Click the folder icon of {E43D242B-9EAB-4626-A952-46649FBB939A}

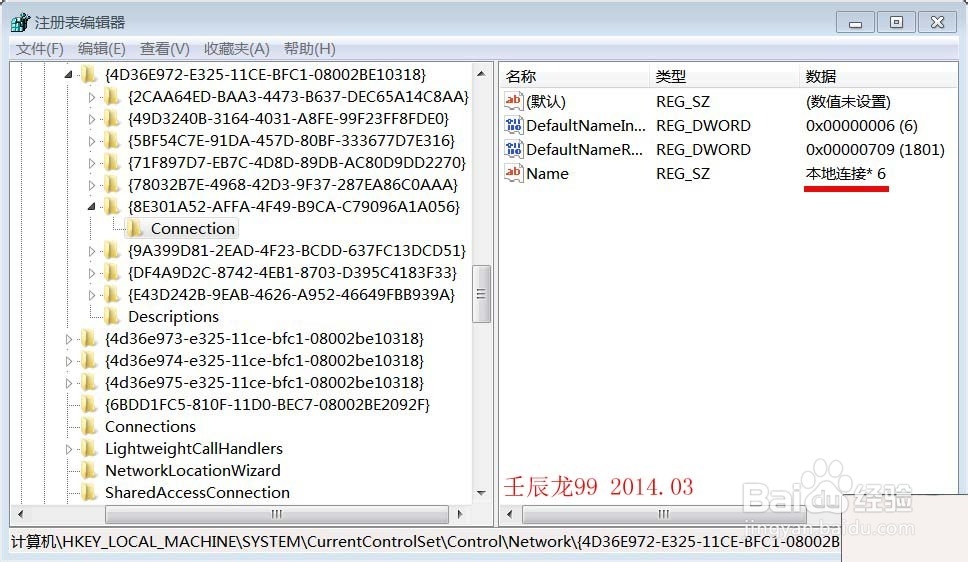point(111,295)
